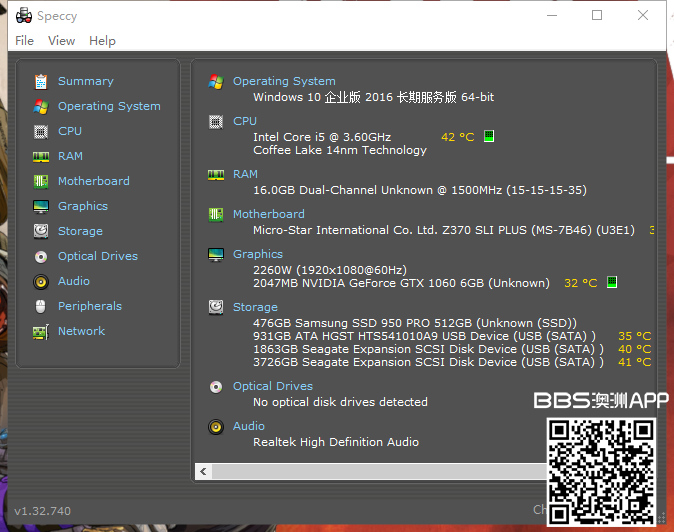Open Peripherals section from sidebar

click(90, 306)
